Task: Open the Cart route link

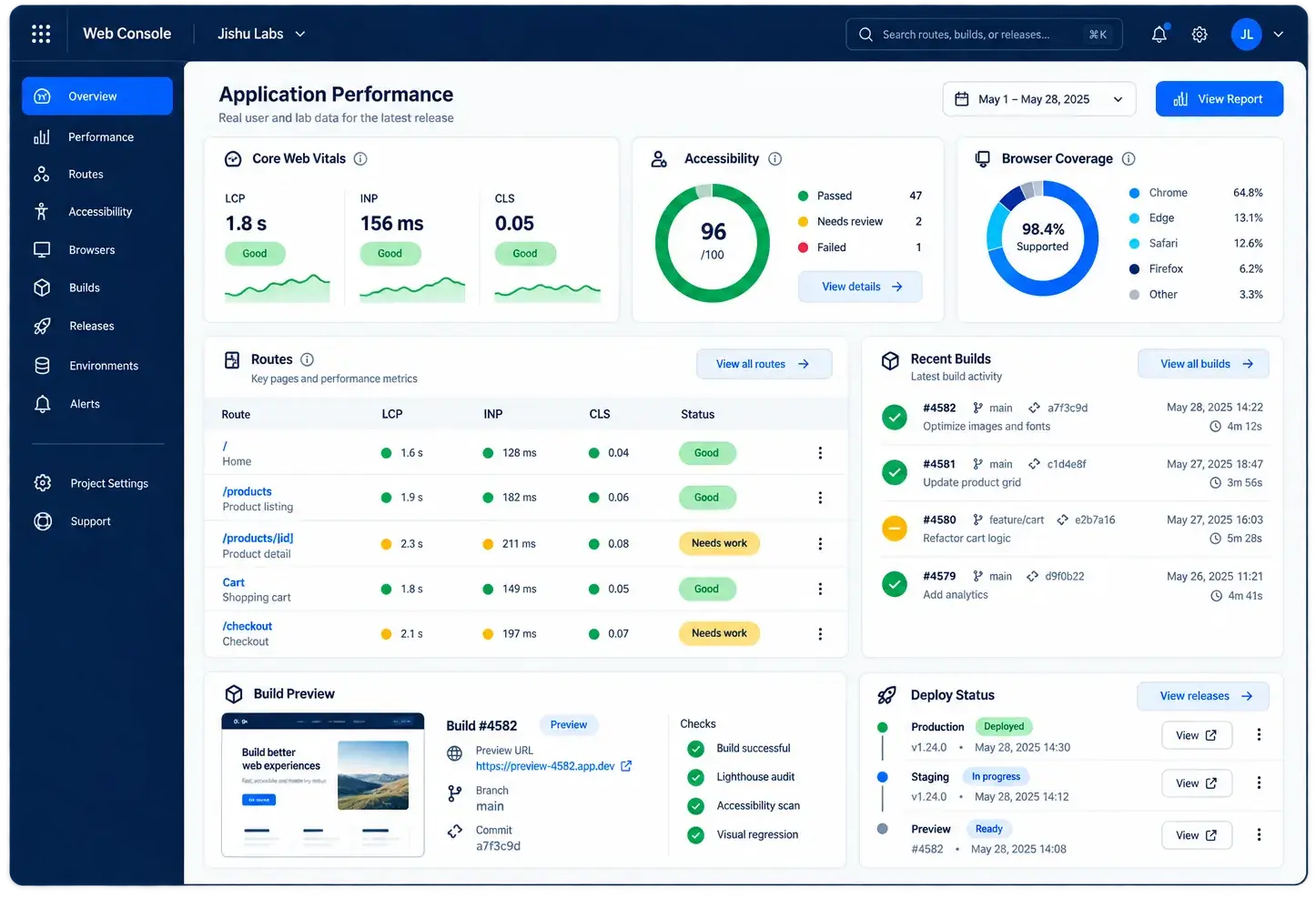Action: point(233,582)
